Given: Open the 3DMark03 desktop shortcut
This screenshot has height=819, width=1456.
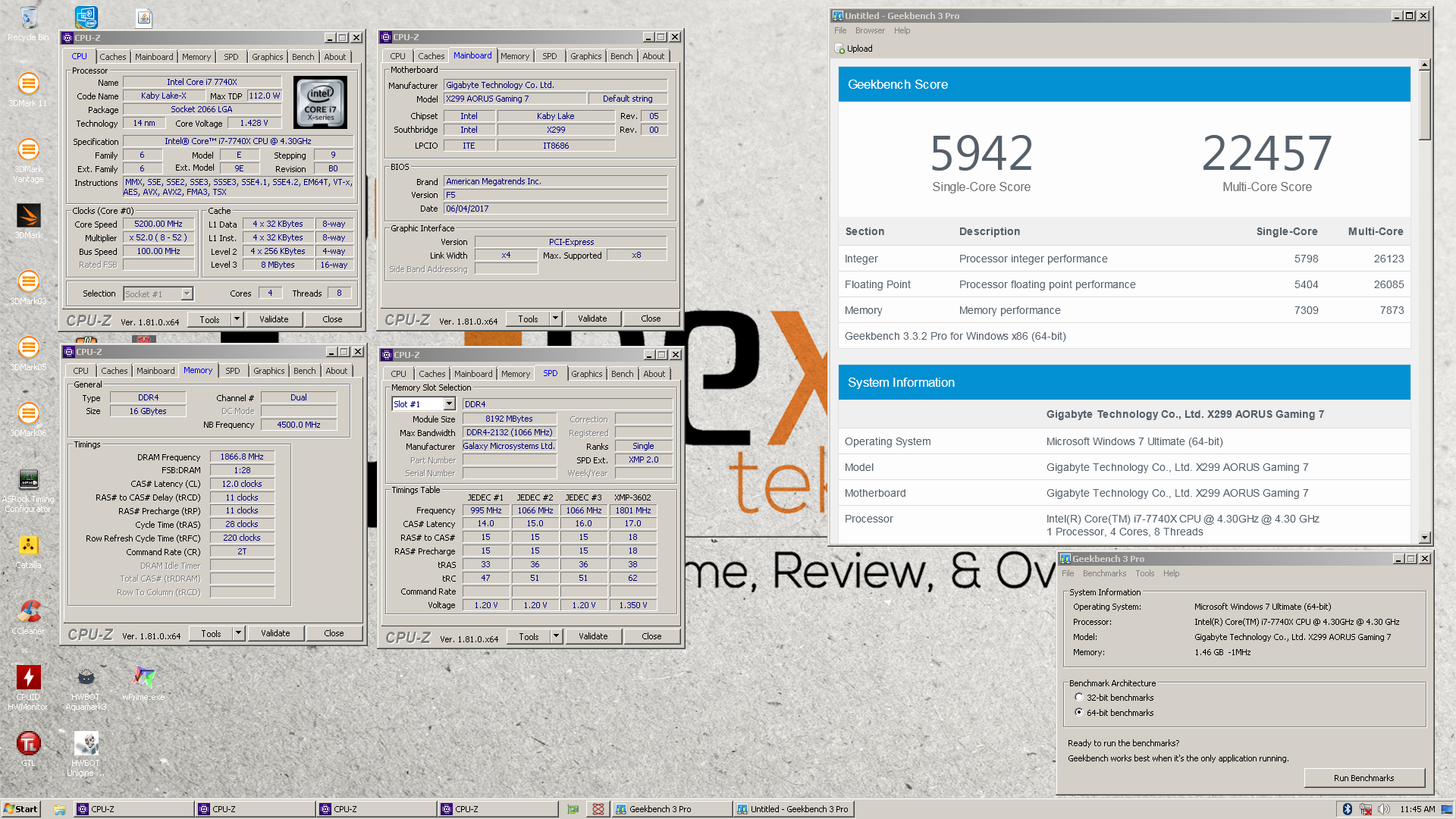Looking at the screenshot, I should click(x=28, y=287).
